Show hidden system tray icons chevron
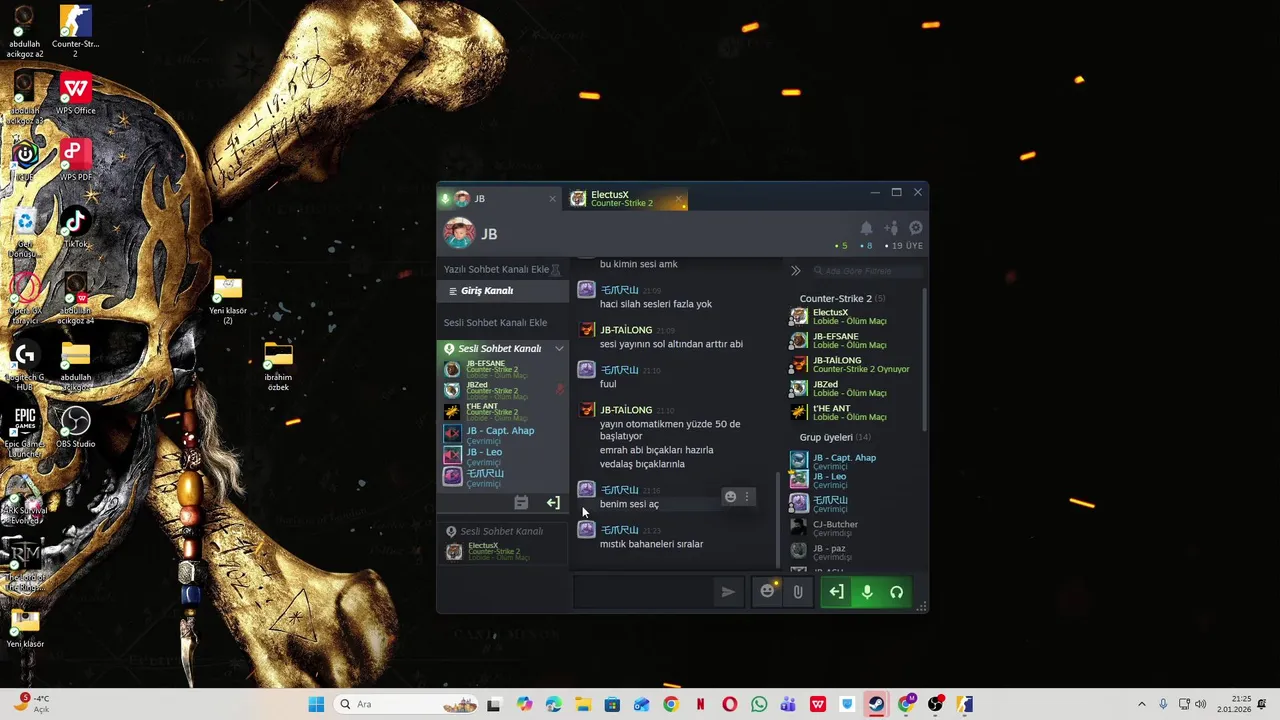Viewport: 1280px width, 720px height. coord(1141,704)
